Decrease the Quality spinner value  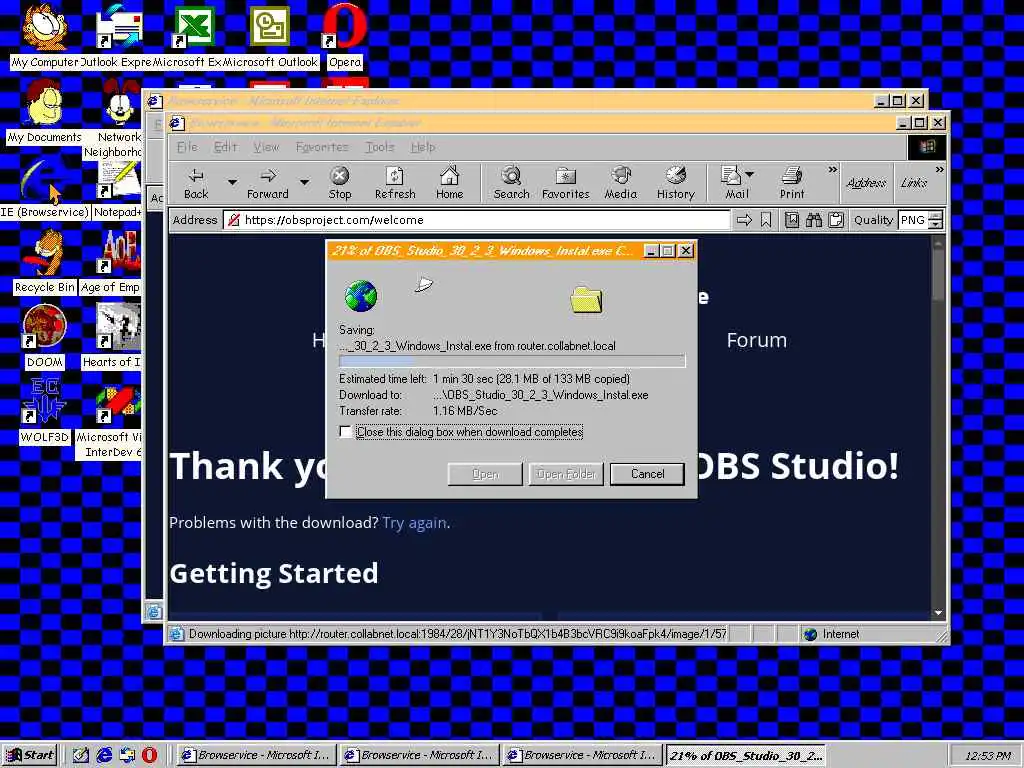(x=936, y=224)
